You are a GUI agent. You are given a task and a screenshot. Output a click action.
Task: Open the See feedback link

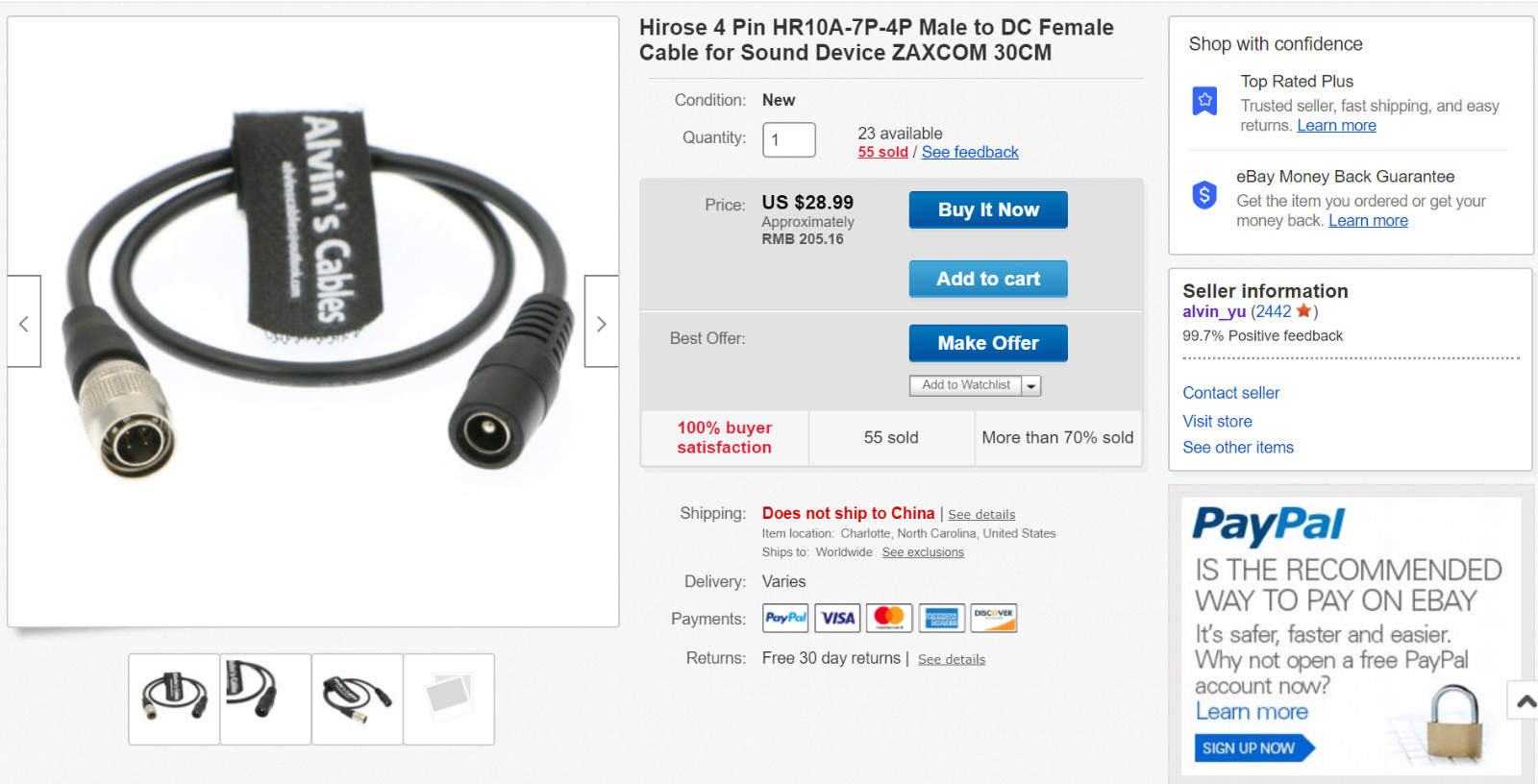click(x=970, y=152)
